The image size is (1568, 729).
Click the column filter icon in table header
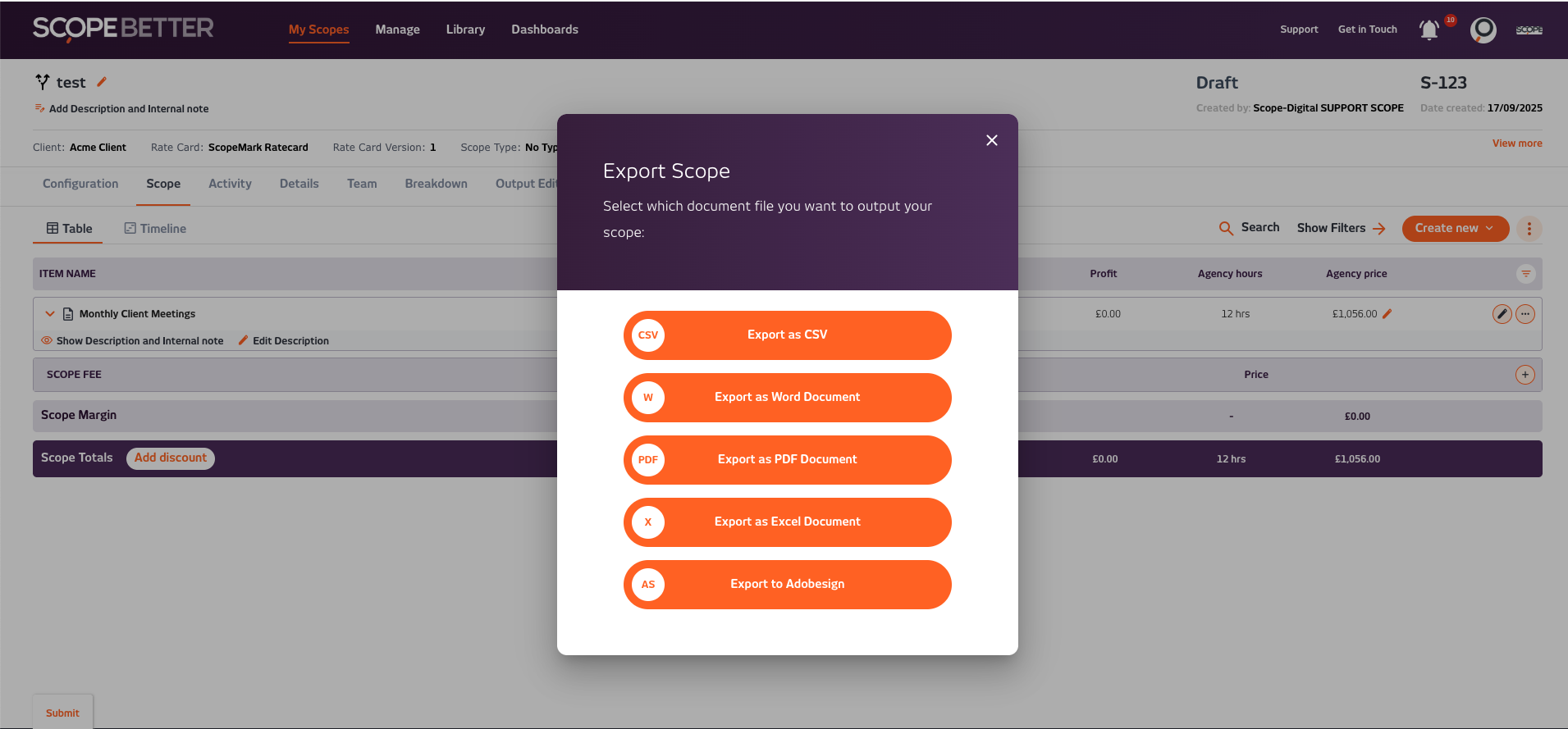(1525, 274)
